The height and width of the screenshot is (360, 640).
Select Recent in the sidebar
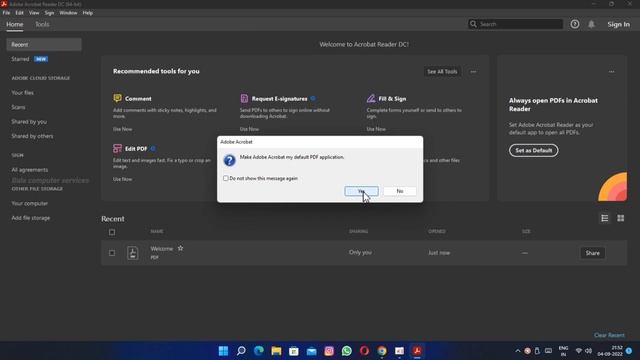point(44,44)
